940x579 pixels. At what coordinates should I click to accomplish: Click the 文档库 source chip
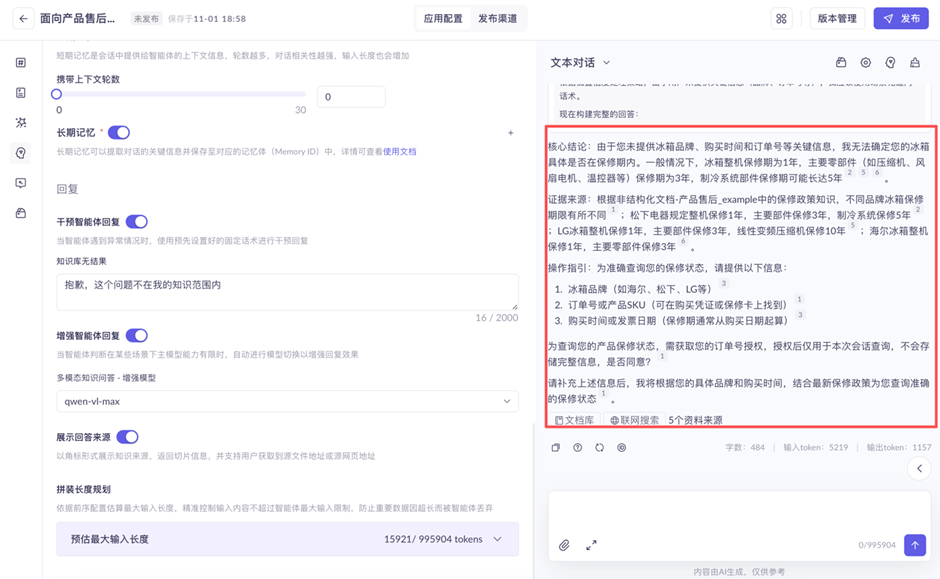coord(574,420)
